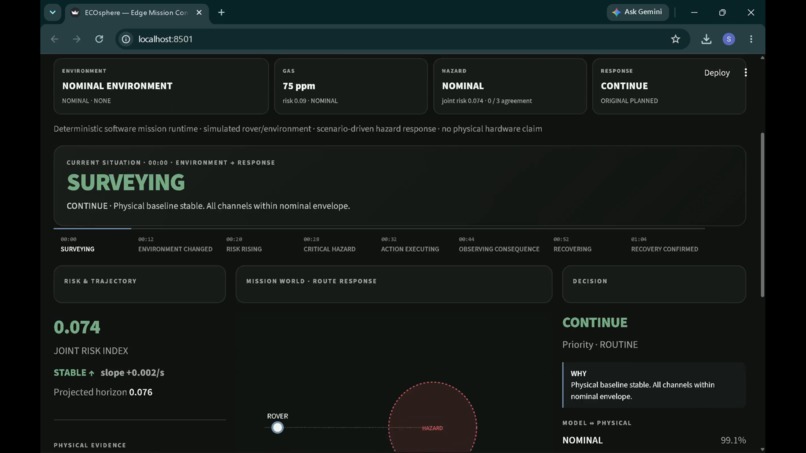Image resolution: width=806 pixels, height=453 pixels.
Task: Open the app menu beside Deploy
Action: coord(745,73)
